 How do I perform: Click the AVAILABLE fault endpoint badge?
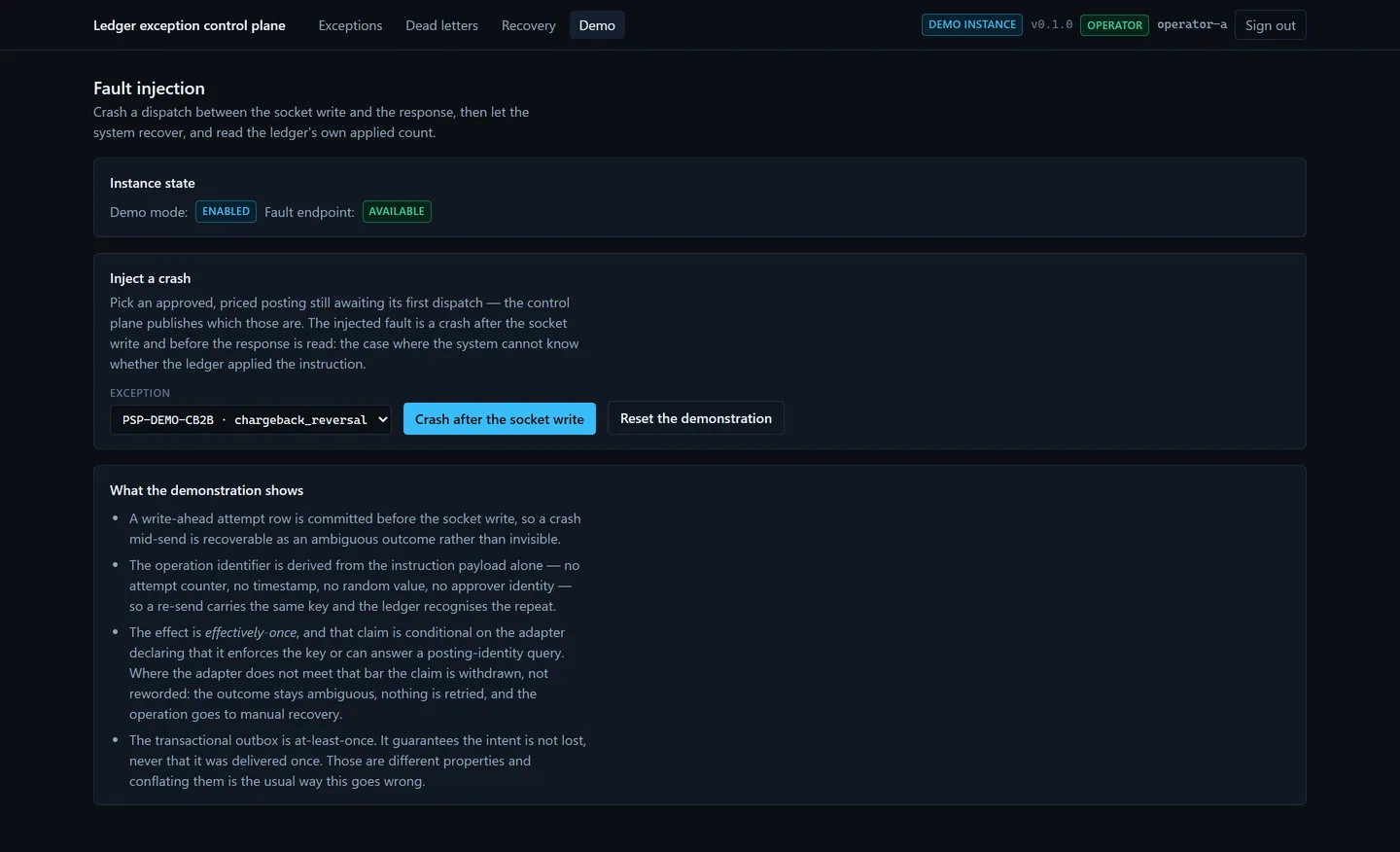coord(397,211)
